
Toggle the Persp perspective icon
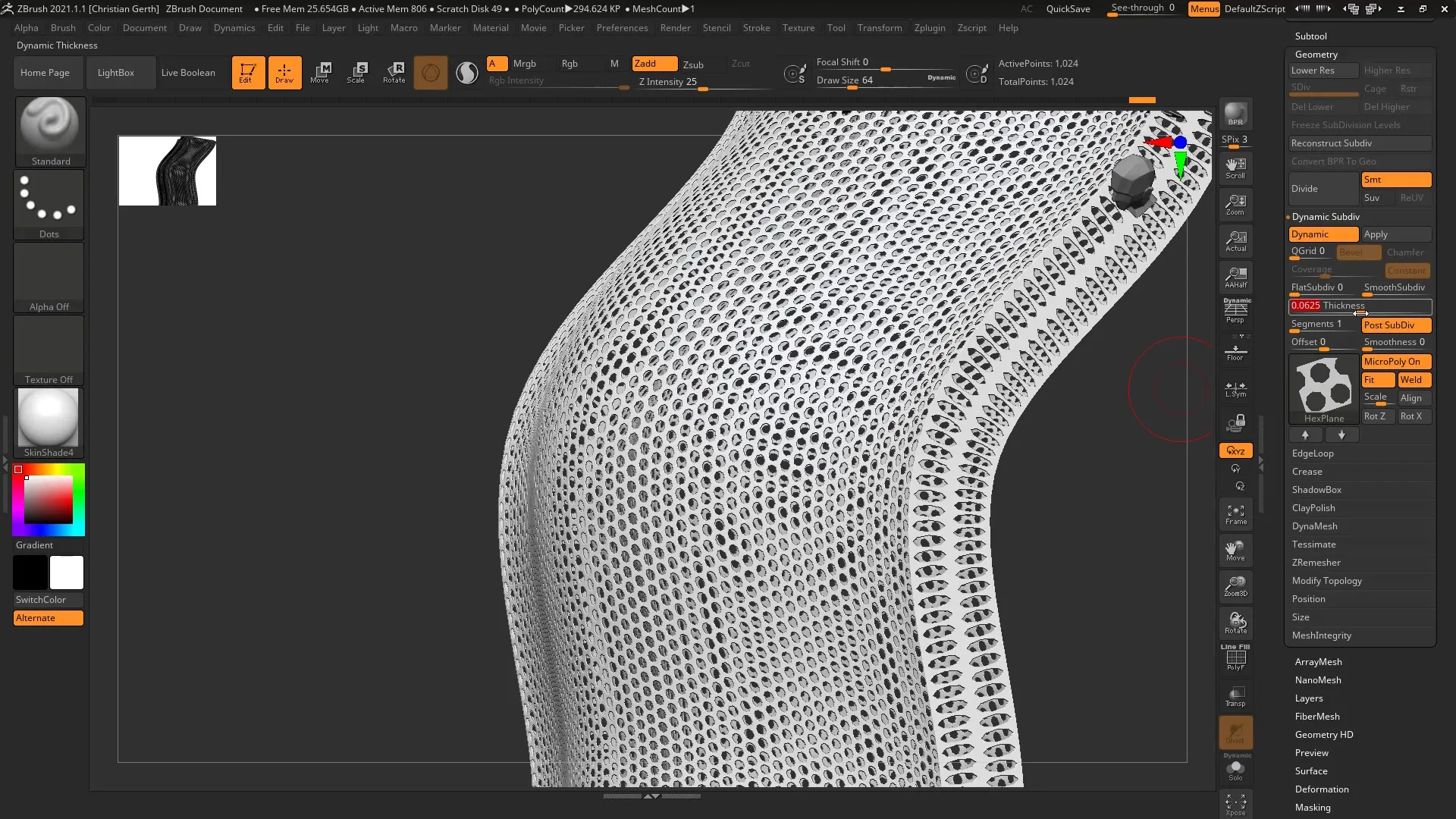[1235, 311]
